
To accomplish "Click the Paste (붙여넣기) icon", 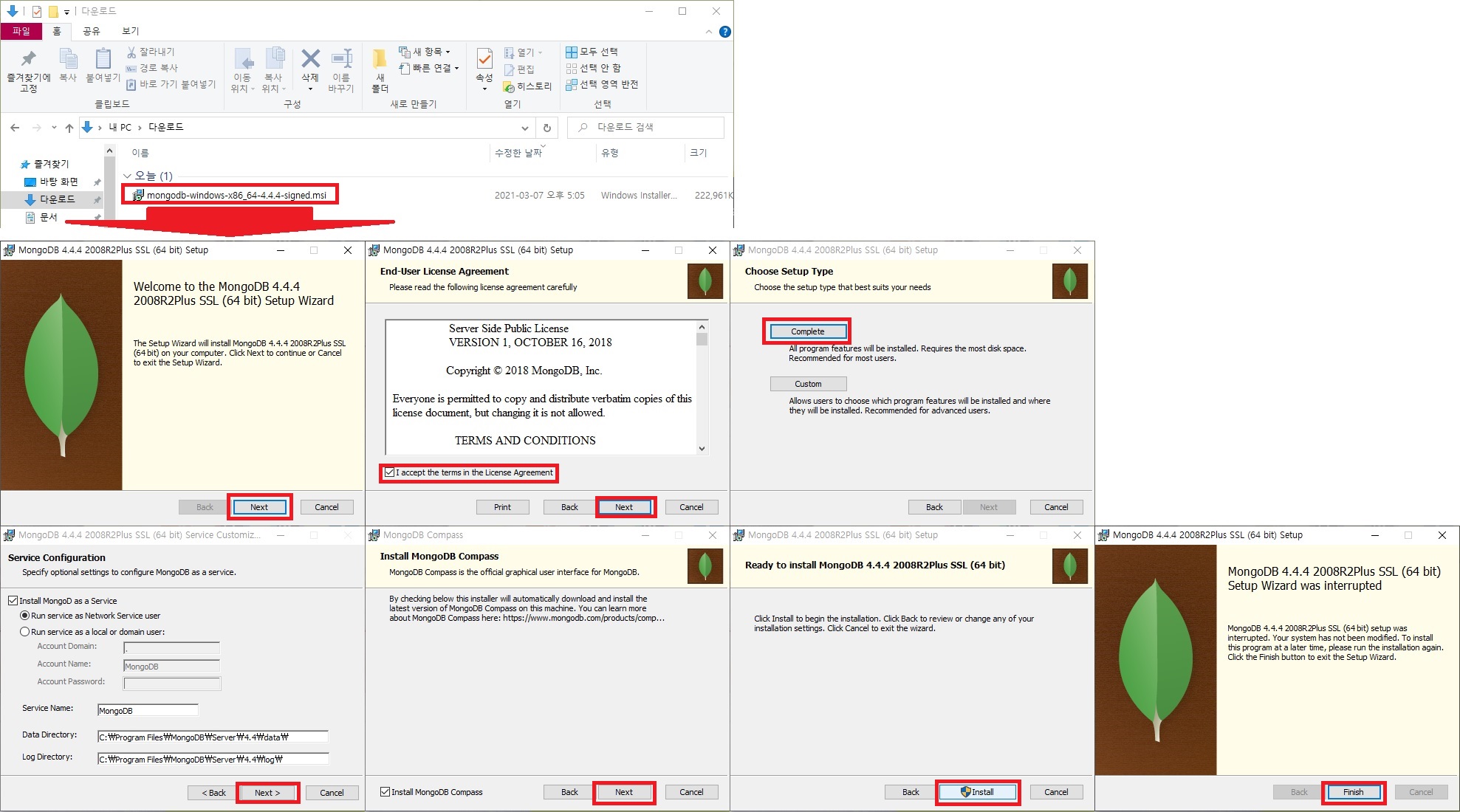I will 103,59.
